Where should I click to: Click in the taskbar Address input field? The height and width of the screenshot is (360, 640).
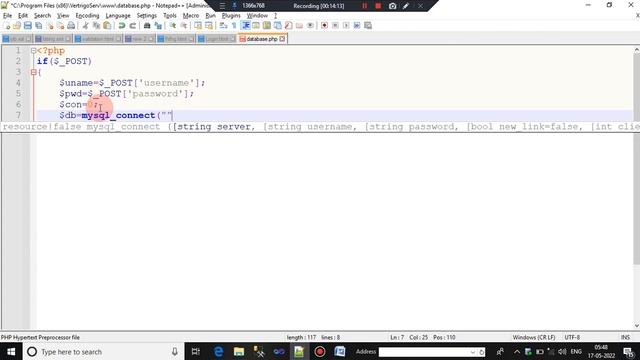[x=424, y=352]
